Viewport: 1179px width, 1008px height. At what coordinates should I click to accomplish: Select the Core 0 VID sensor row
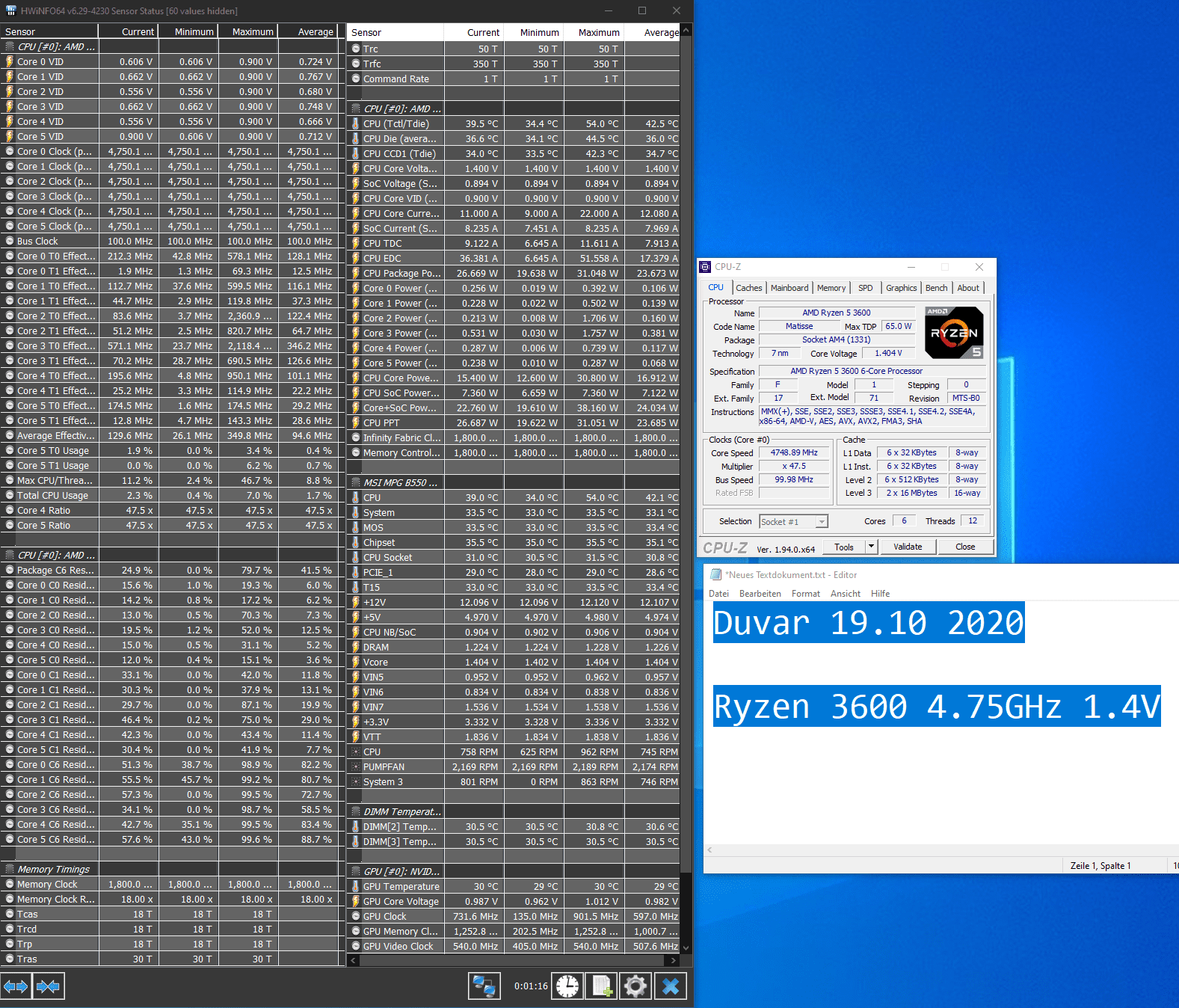(171, 62)
